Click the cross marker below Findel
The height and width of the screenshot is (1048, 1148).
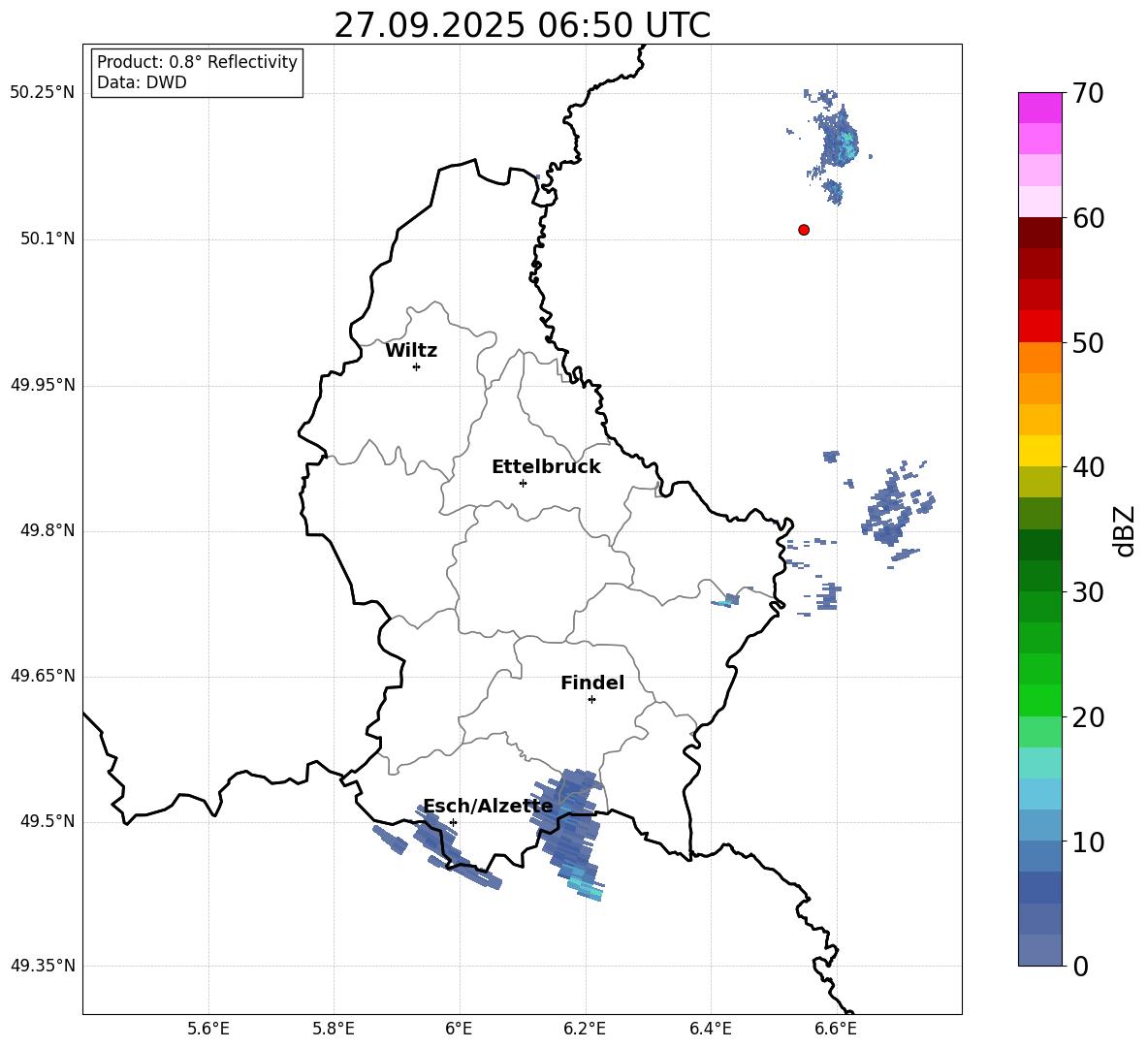pyautogui.click(x=591, y=700)
